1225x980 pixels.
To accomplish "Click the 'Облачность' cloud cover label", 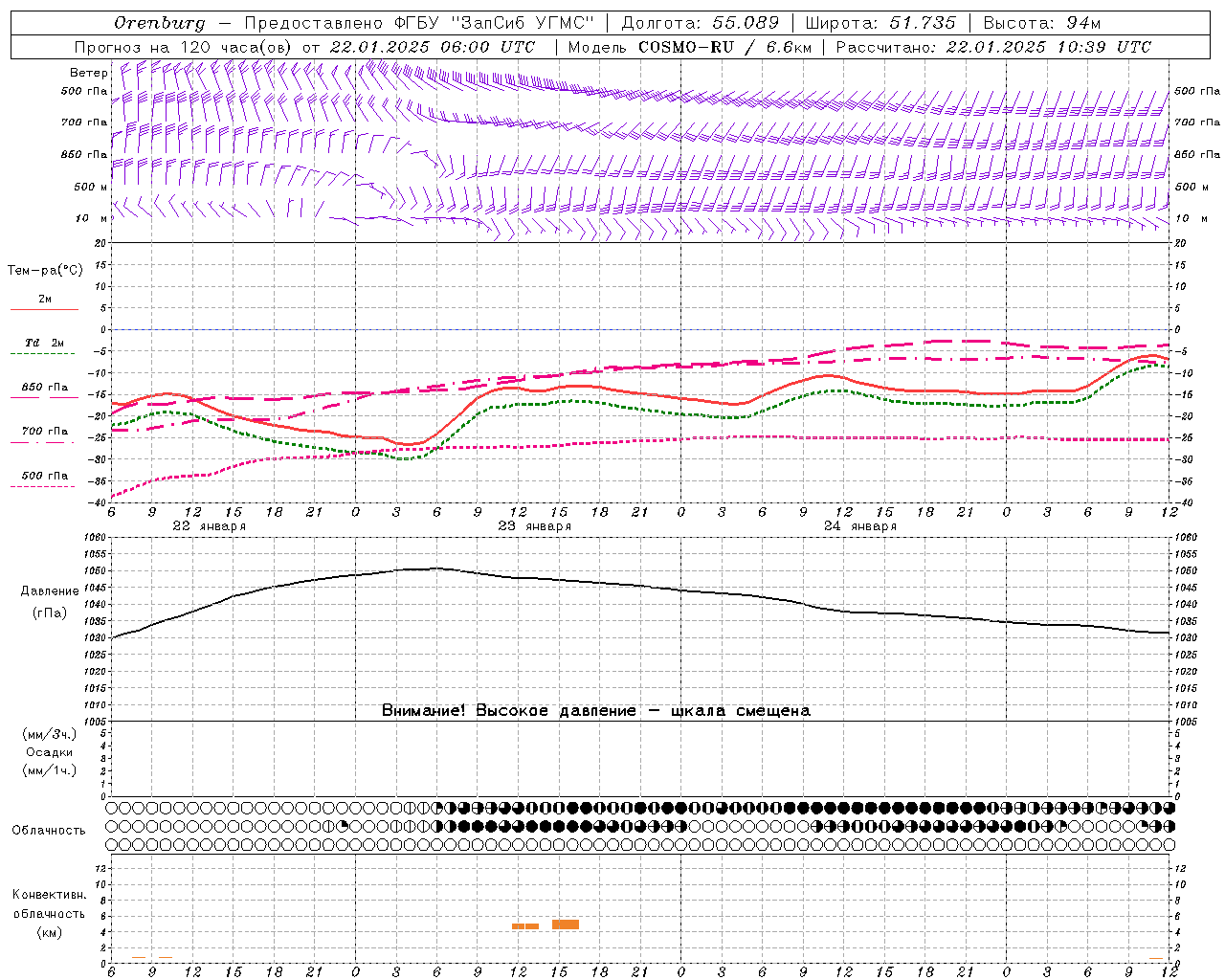I will click(48, 830).
